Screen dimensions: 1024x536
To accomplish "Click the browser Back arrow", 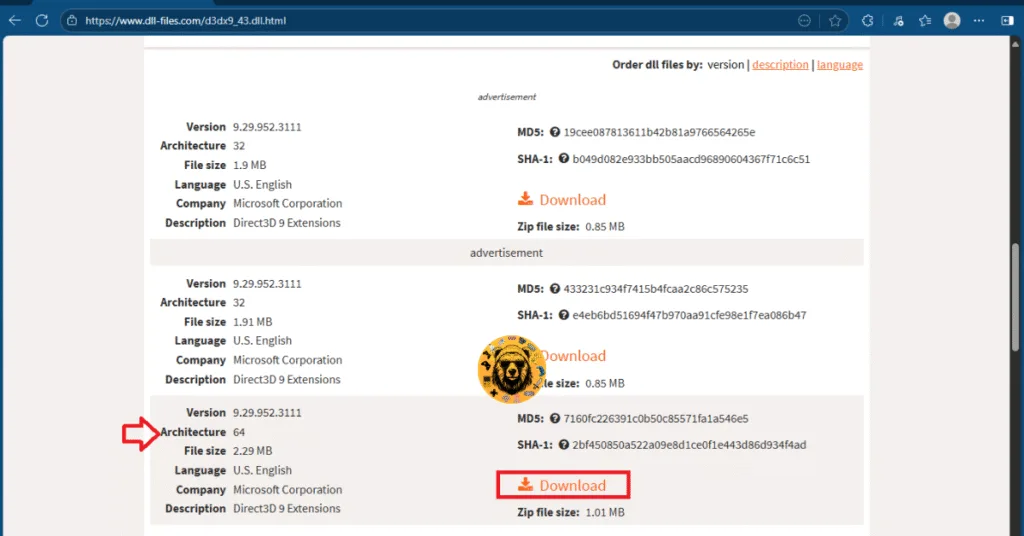I will coord(15,20).
